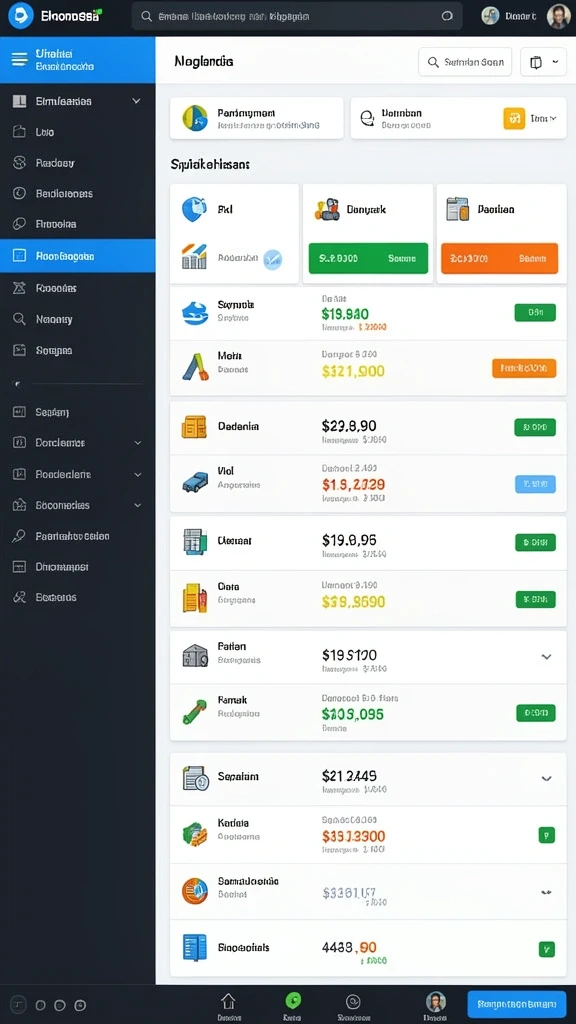Open the Parinymont card
The image size is (576, 1024).
257,118
